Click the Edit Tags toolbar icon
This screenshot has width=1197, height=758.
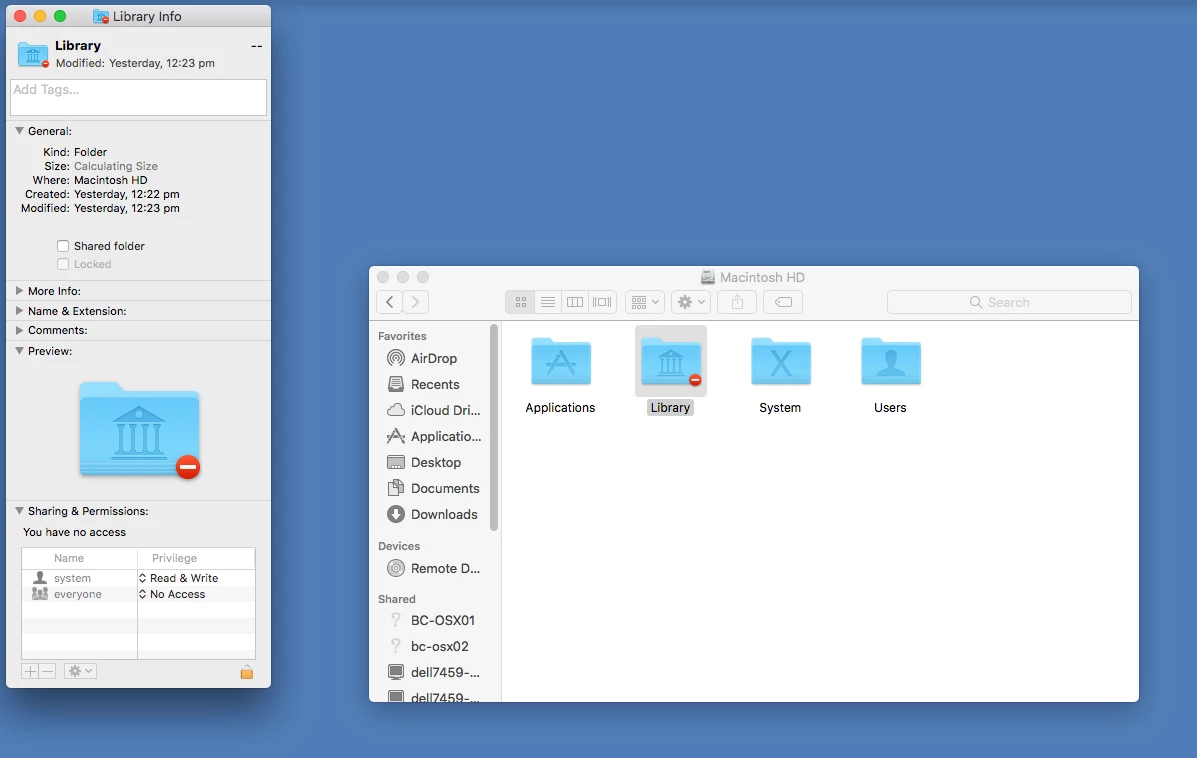(x=782, y=302)
